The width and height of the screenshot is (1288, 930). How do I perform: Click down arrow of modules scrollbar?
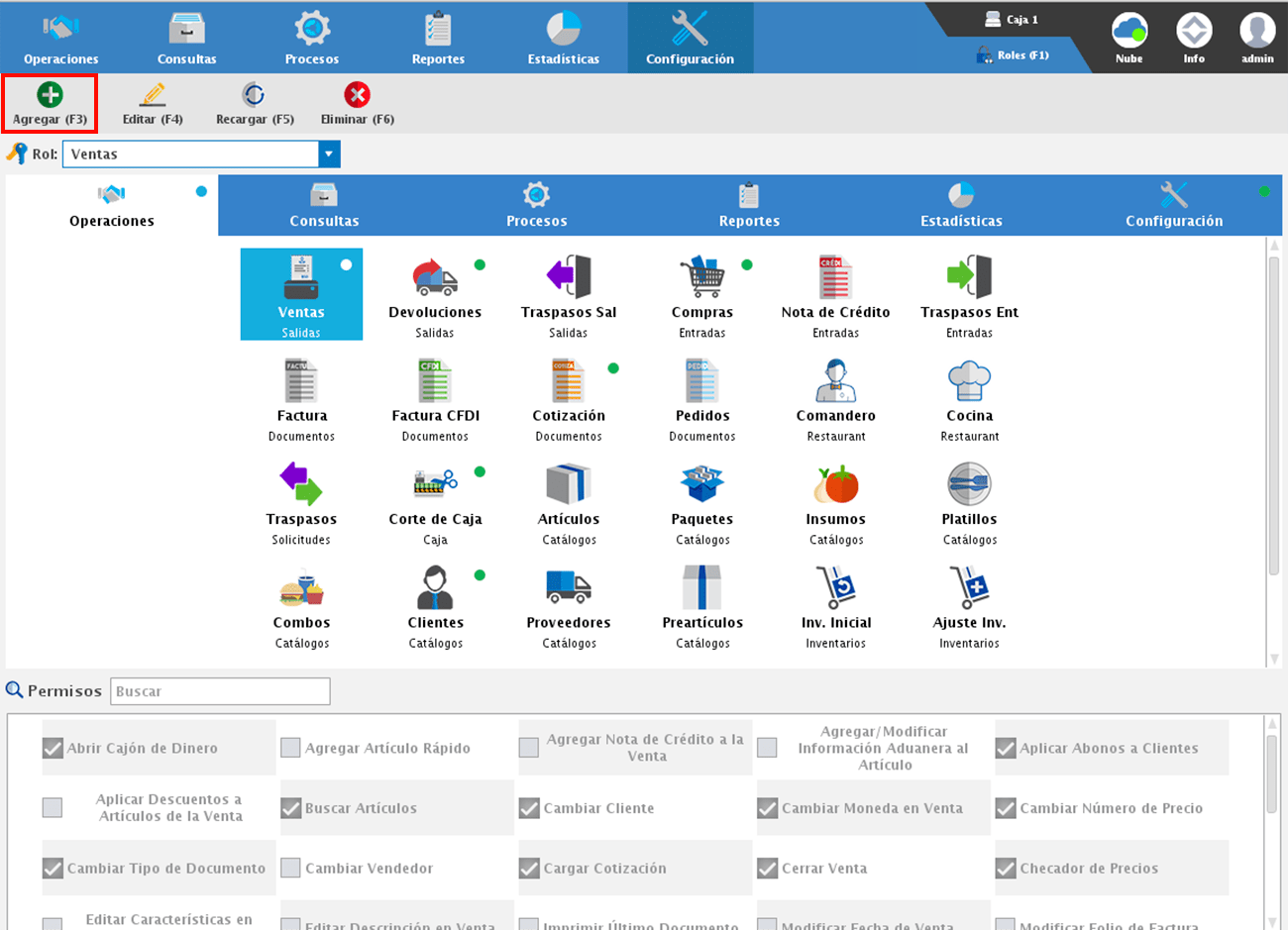[1274, 659]
